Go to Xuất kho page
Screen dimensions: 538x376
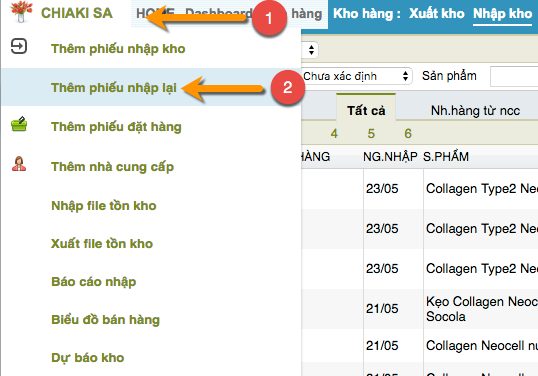pyautogui.click(x=436, y=13)
